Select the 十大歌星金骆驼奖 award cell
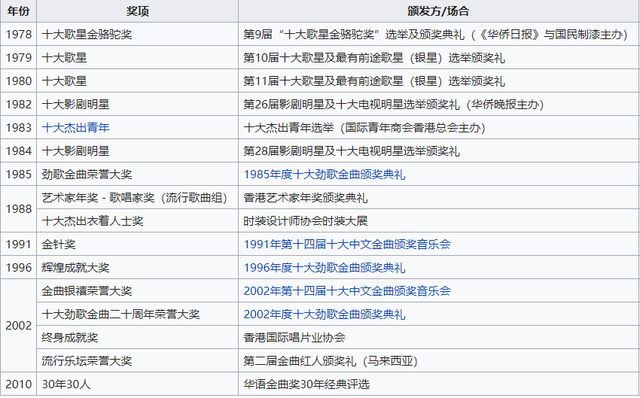The image size is (640, 398). coord(138,34)
